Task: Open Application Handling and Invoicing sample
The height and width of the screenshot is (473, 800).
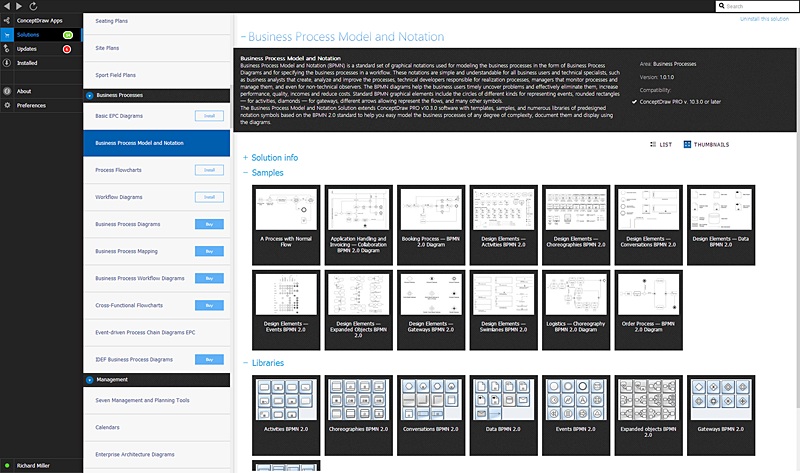Action: click(x=359, y=225)
